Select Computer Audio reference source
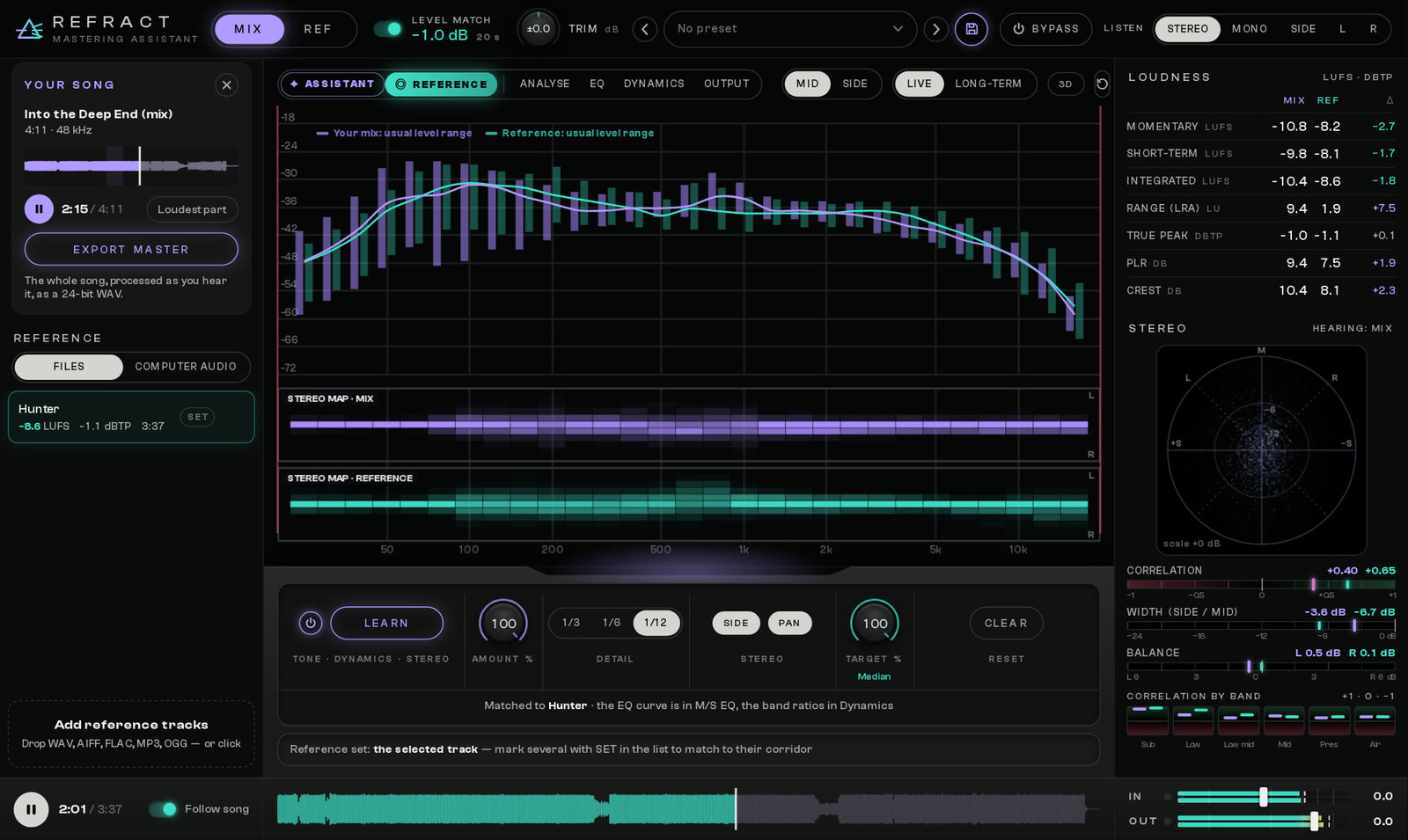 click(x=186, y=367)
